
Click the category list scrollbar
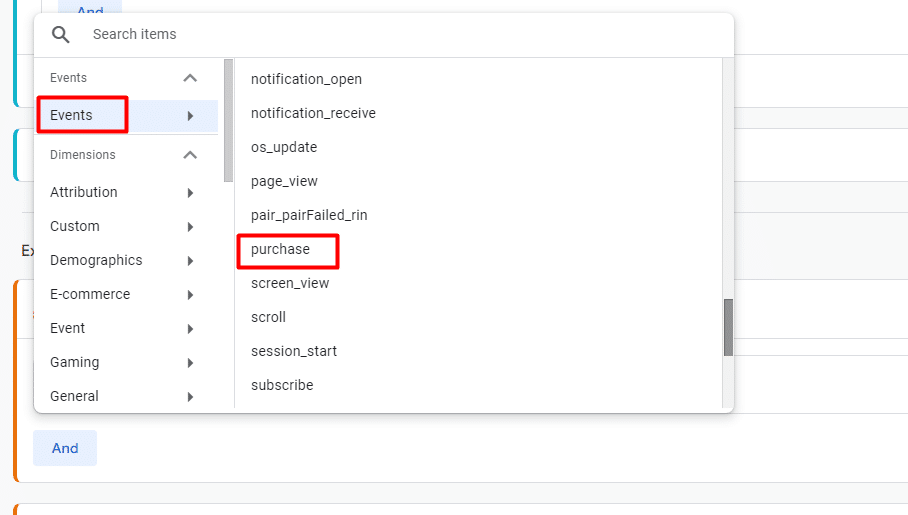pyautogui.click(x=228, y=120)
